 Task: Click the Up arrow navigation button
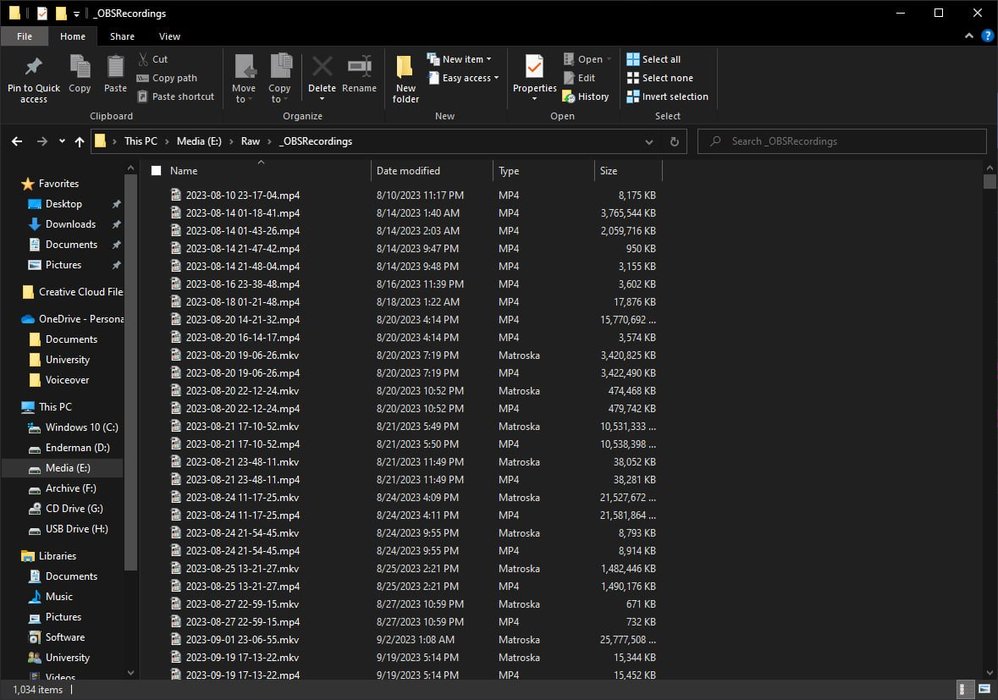coord(79,142)
